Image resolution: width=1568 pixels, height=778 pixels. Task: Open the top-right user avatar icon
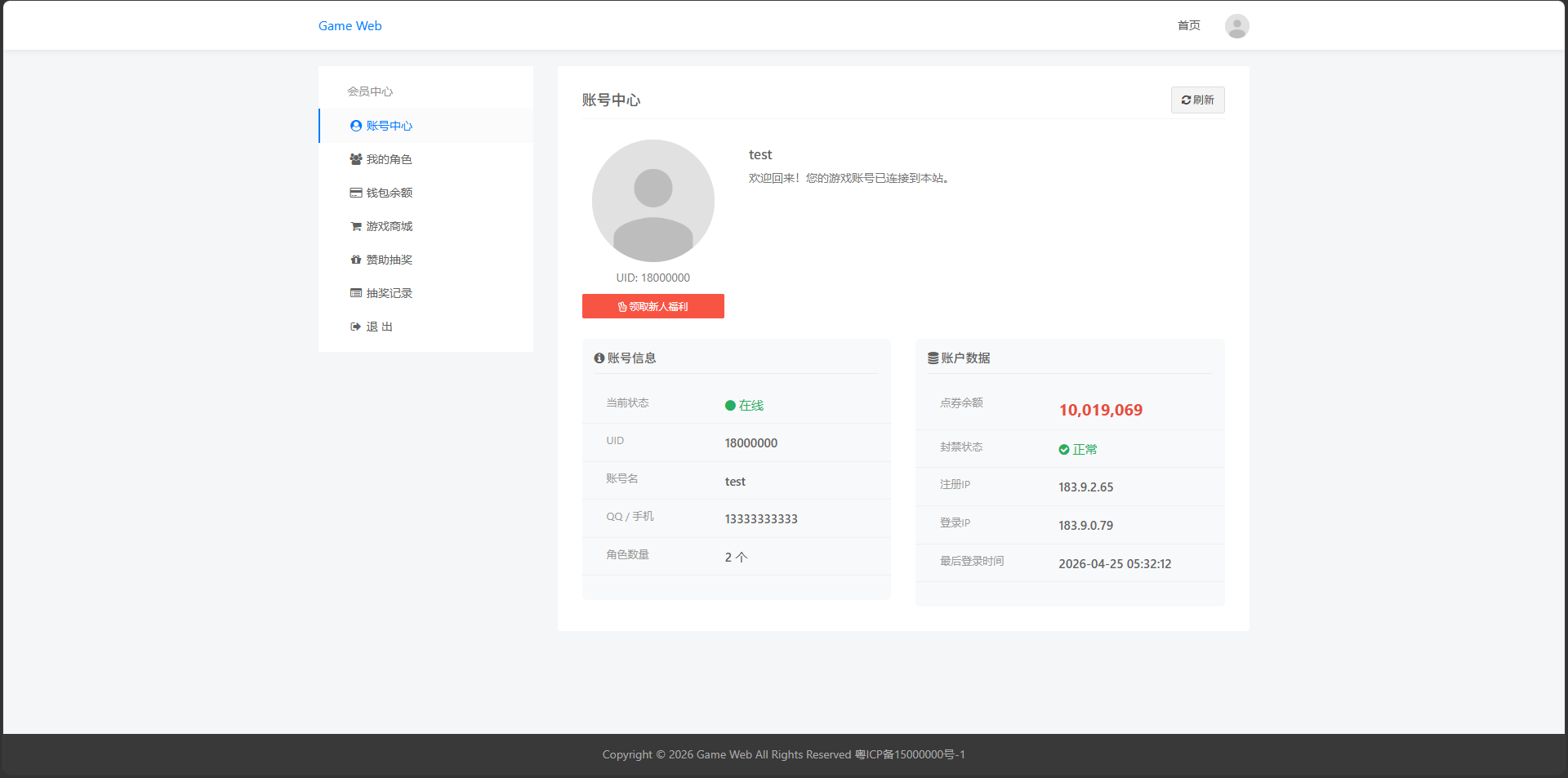(x=1236, y=26)
